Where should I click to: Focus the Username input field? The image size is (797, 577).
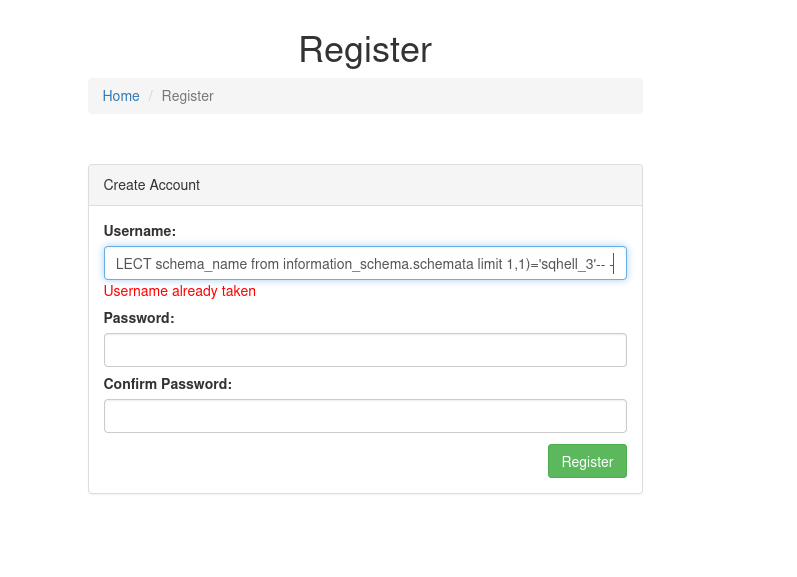coord(365,264)
